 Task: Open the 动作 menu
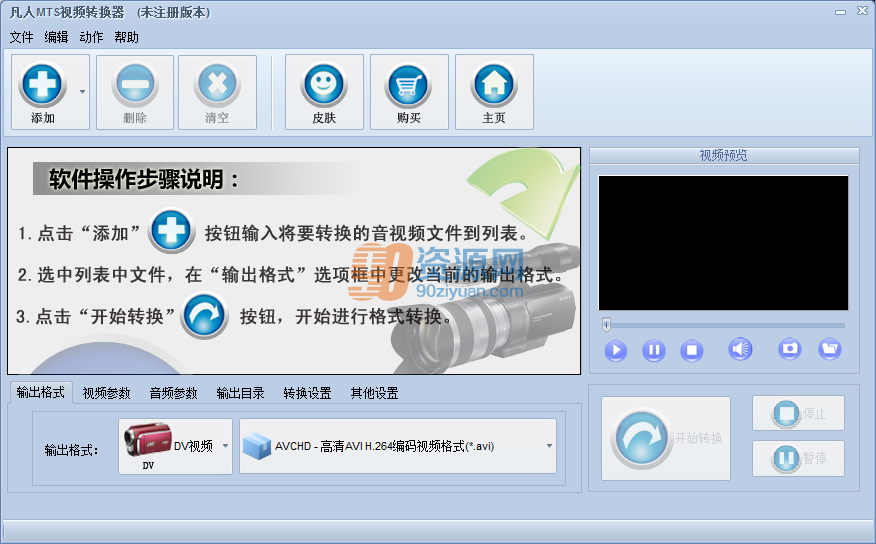click(91, 37)
